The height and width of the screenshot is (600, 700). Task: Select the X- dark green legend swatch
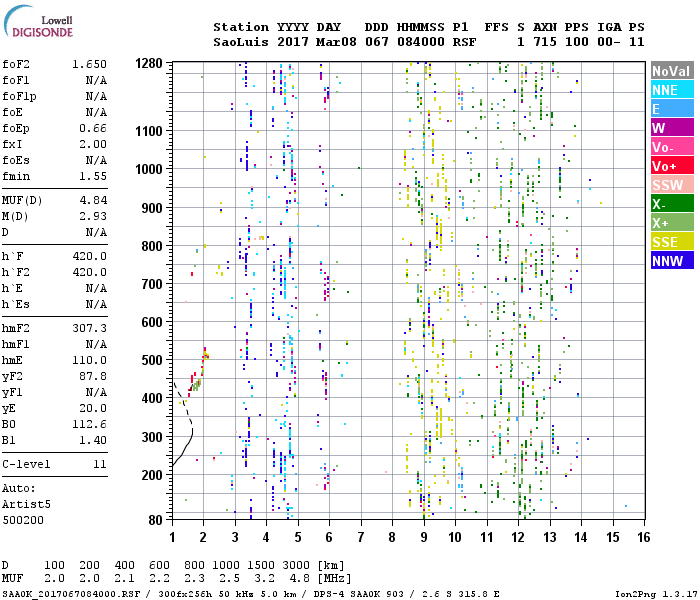672,204
